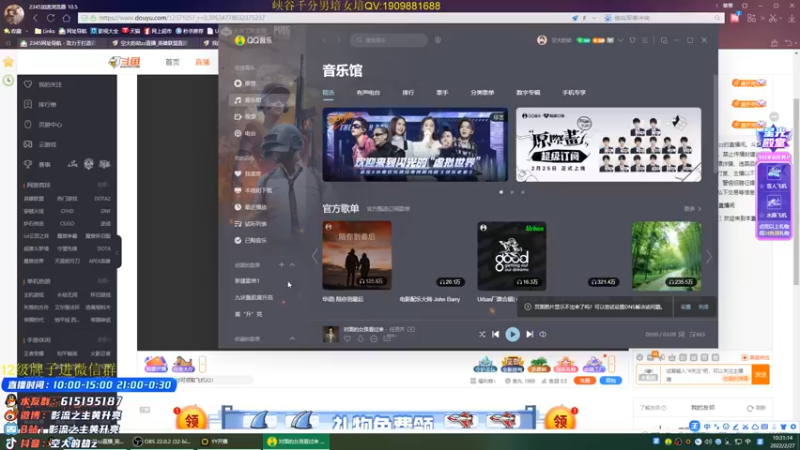Go back in QQ Music navigation
The image size is (800, 450).
click(324, 40)
